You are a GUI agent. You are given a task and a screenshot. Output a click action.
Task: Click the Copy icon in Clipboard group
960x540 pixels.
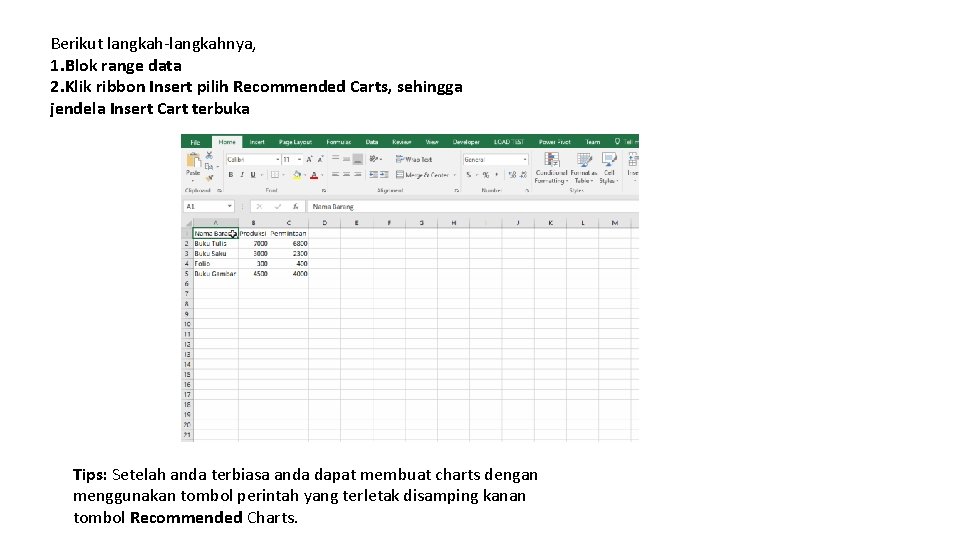pos(209,167)
